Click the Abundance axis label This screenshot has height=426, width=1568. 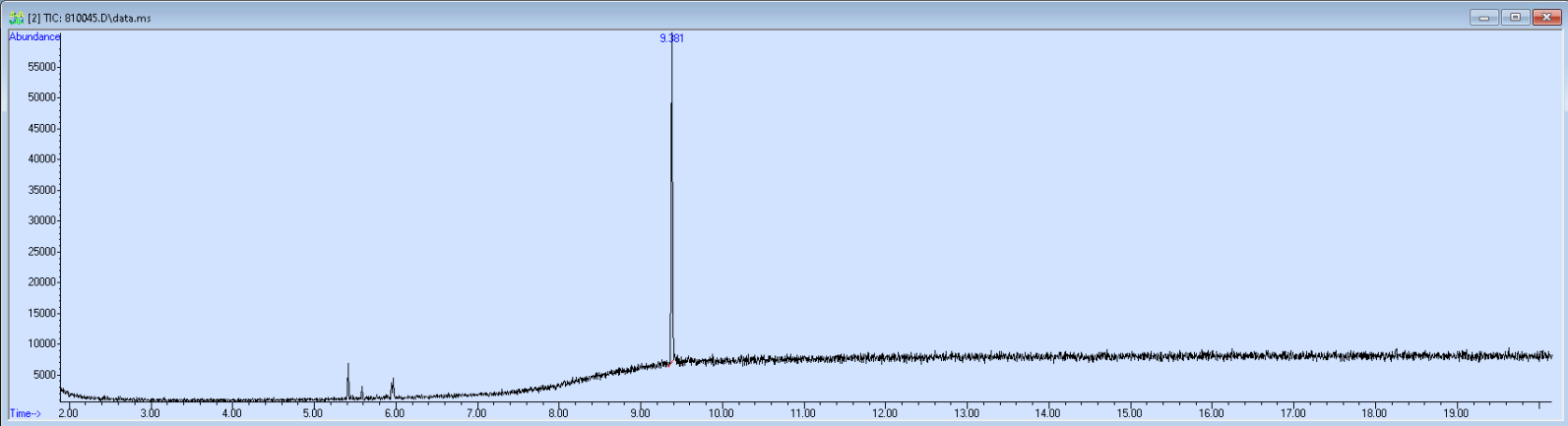point(34,36)
